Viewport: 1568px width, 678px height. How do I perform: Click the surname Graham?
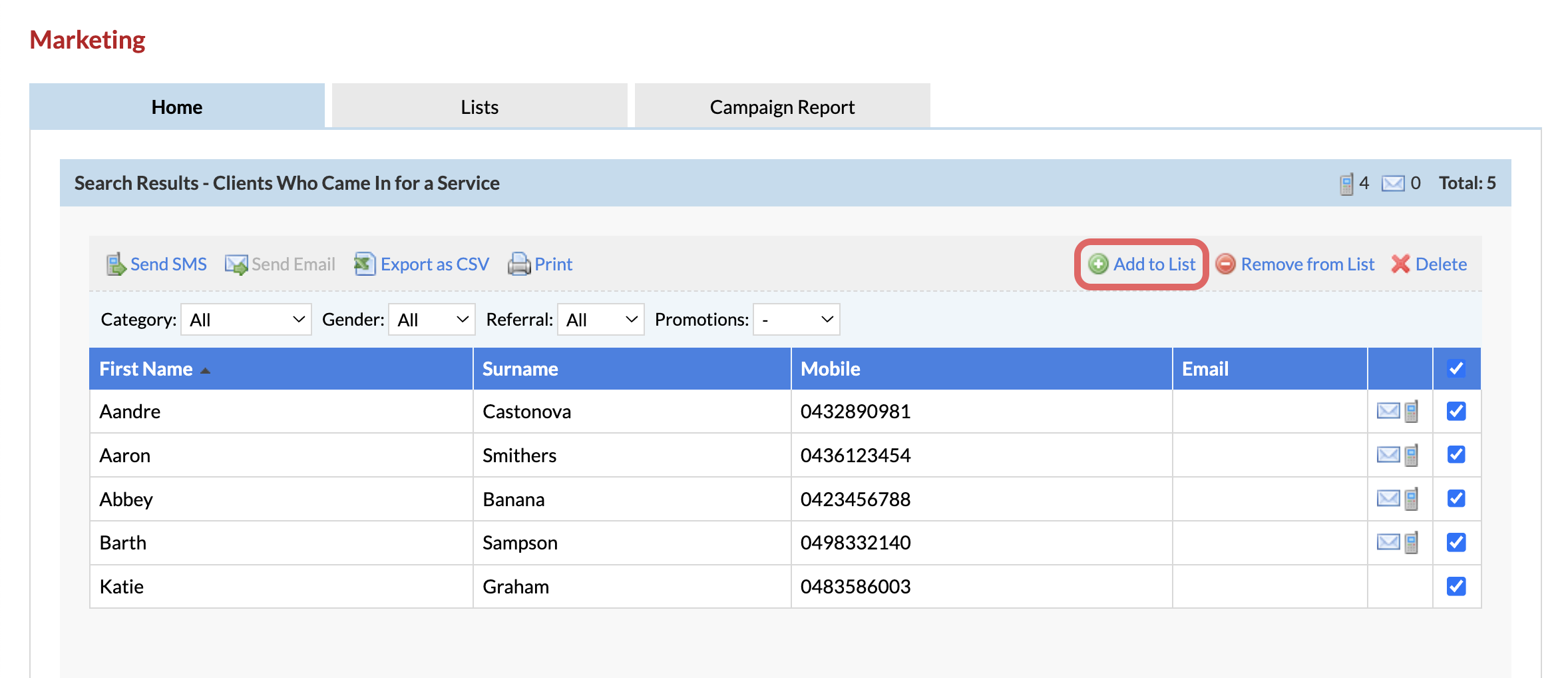pyautogui.click(x=516, y=587)
